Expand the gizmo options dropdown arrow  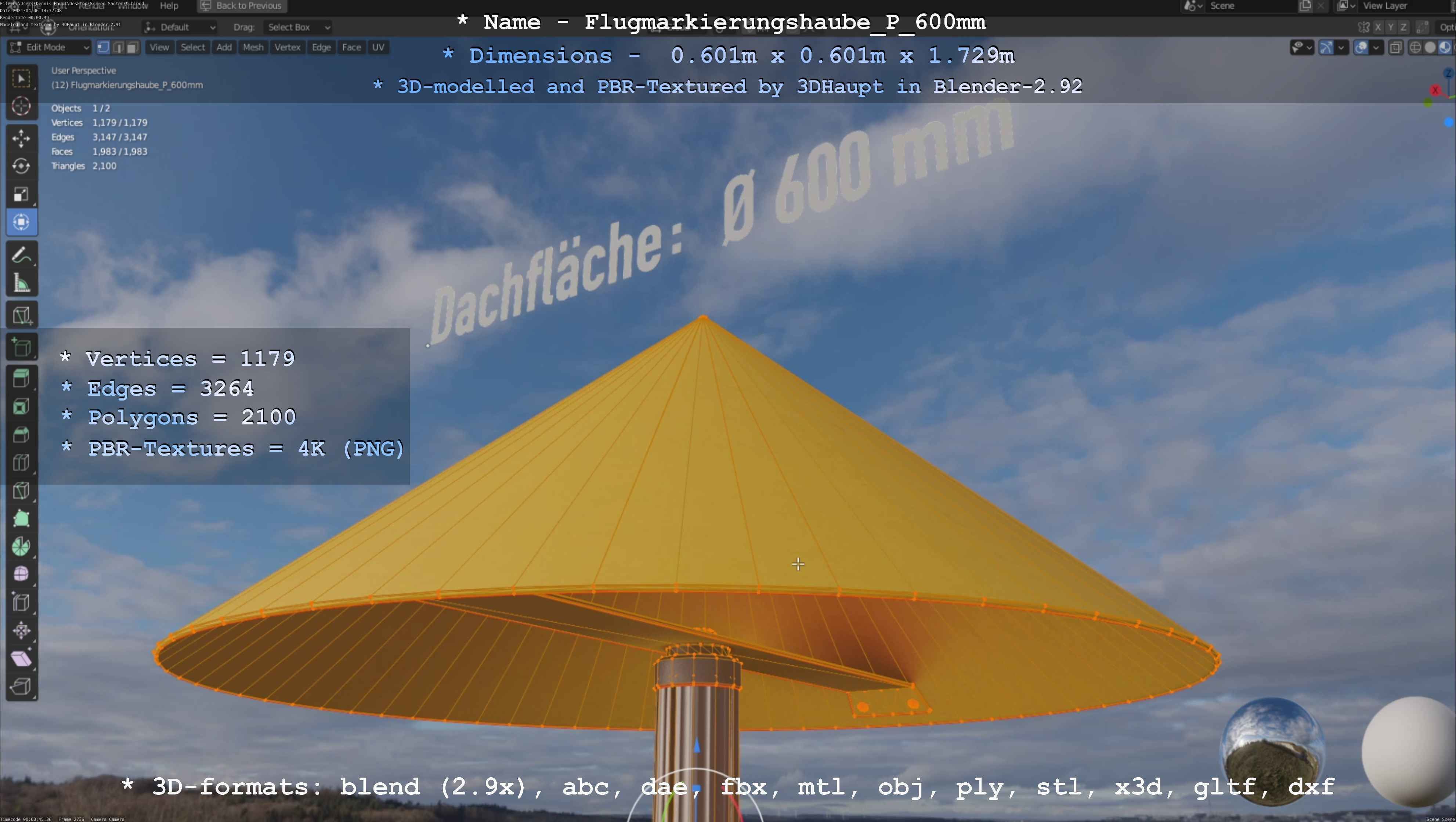pos(1341,47)
